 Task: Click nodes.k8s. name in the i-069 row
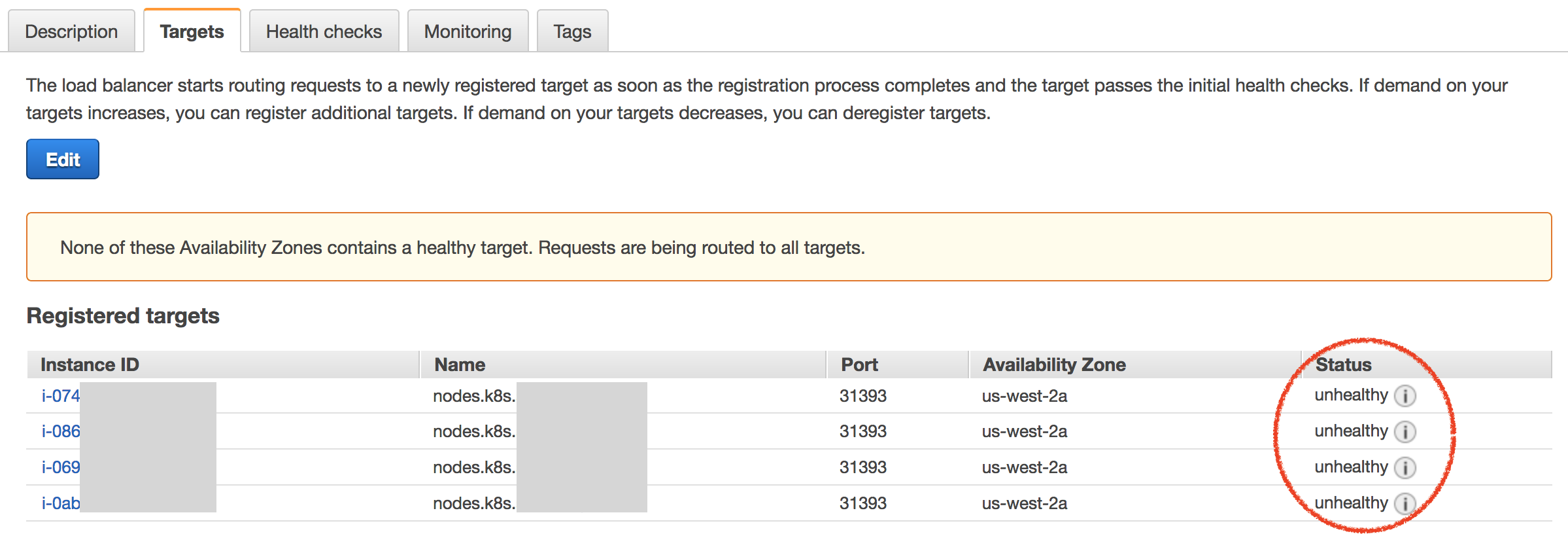pyautogui.click(x=475, y=468)
